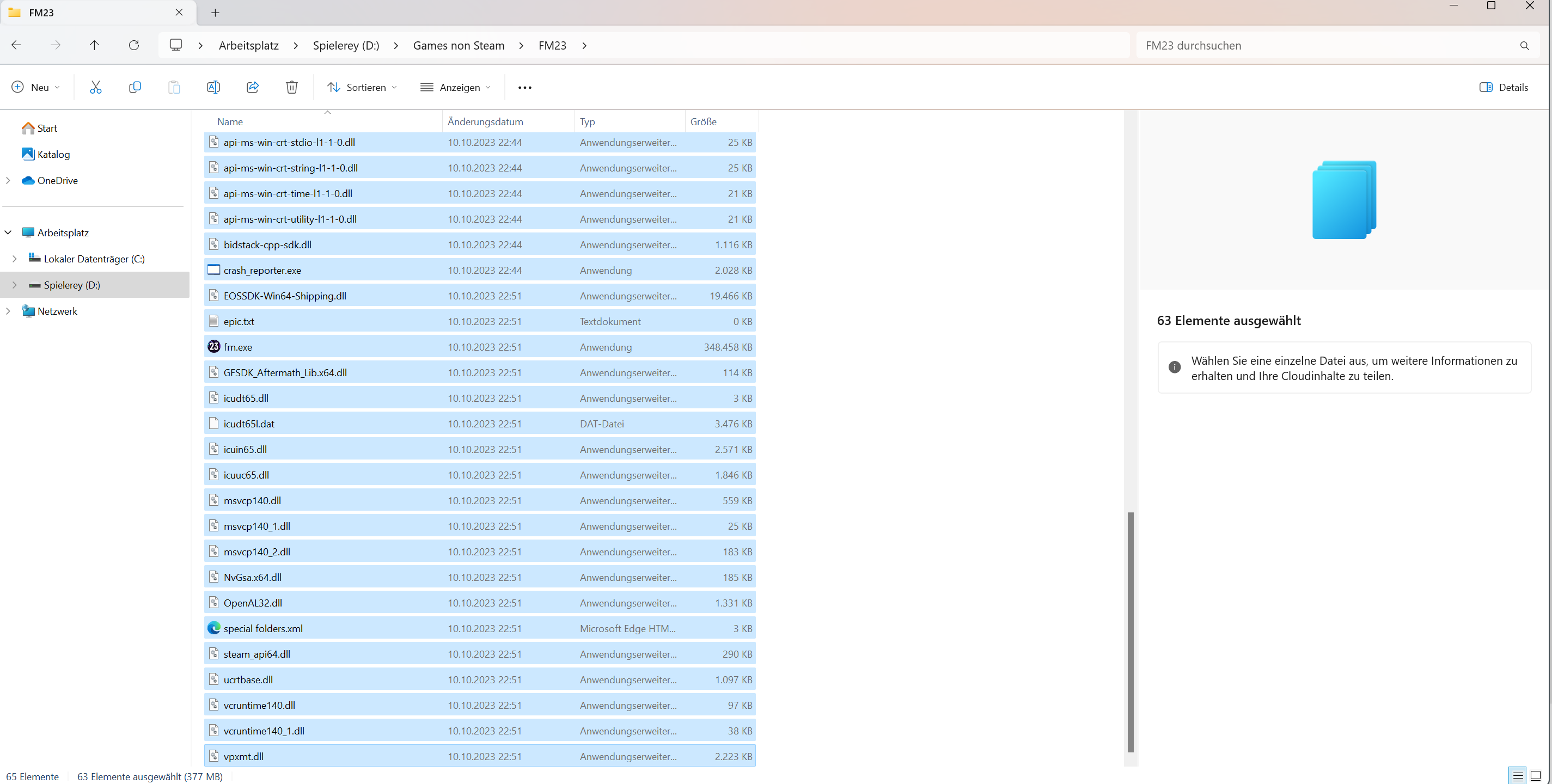Toggle the Details pane button
The width and height of the screenshot is (1552, 784).
tap(1504, 87)
